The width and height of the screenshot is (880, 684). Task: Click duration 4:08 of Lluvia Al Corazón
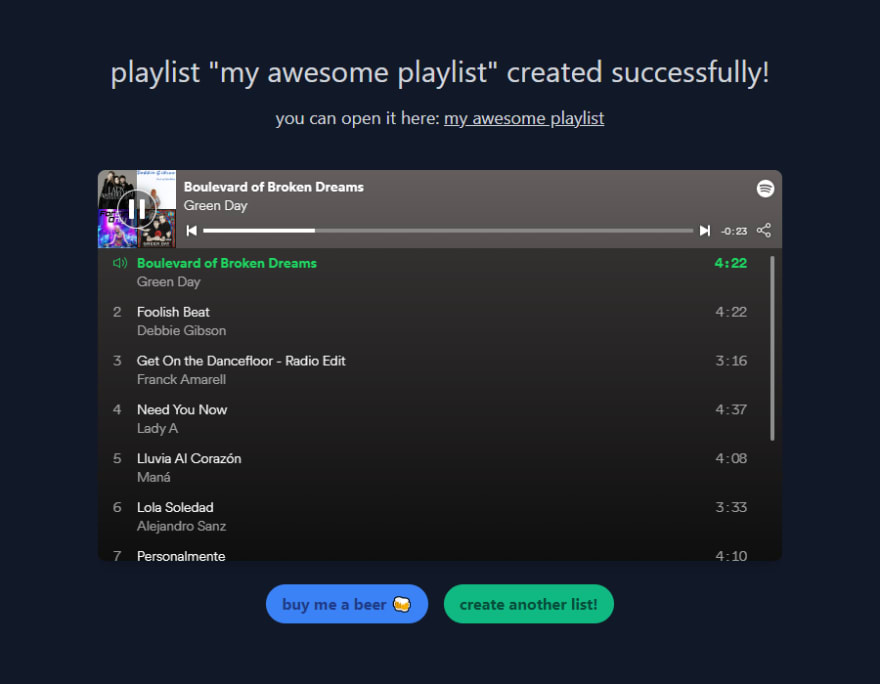pyautogui.click(x=731, y=458)
